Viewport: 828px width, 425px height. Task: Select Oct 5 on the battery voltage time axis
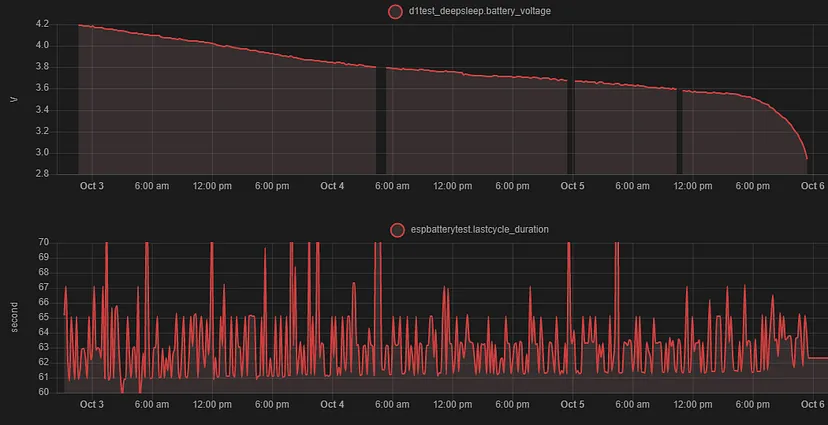572,186
